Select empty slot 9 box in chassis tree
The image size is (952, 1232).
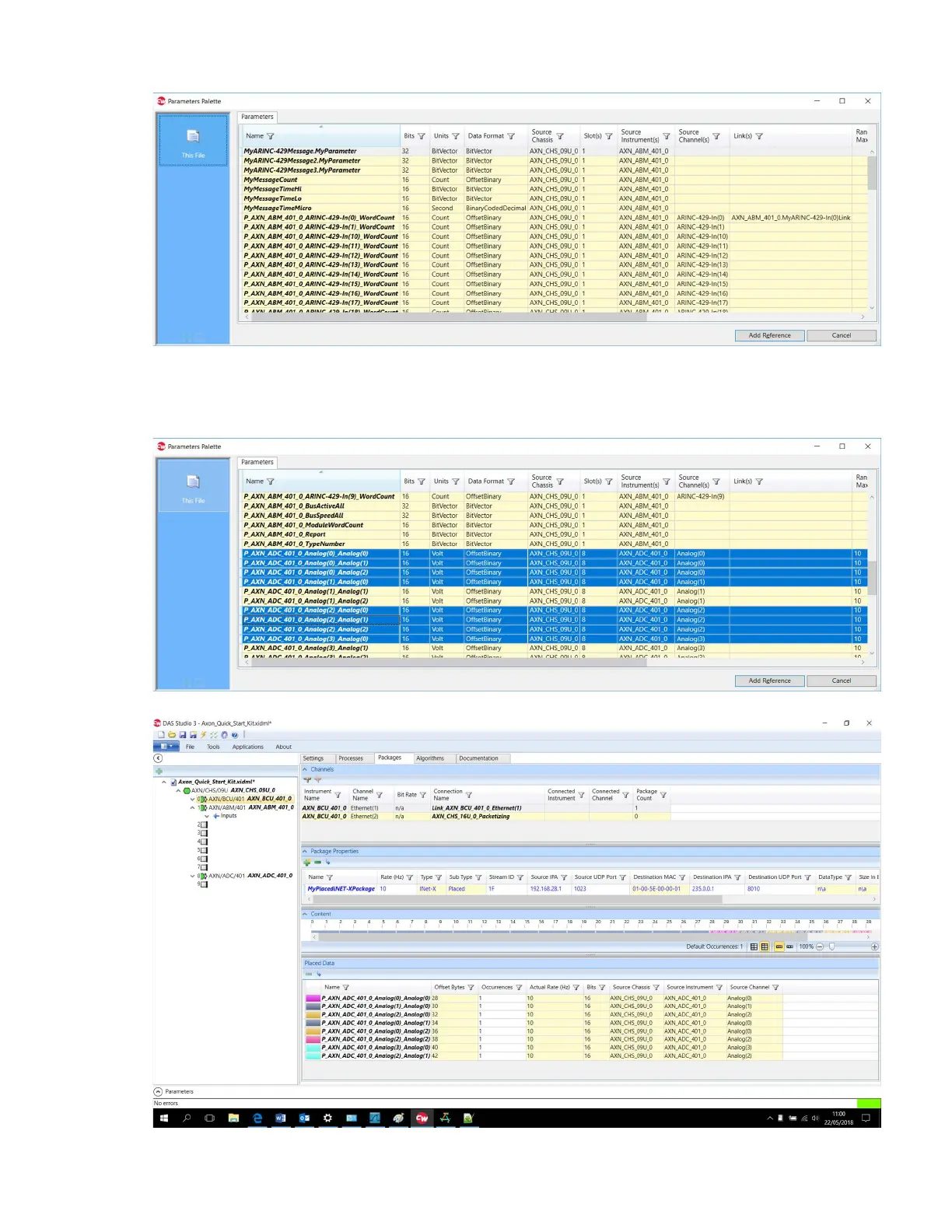tap(205, 884)
